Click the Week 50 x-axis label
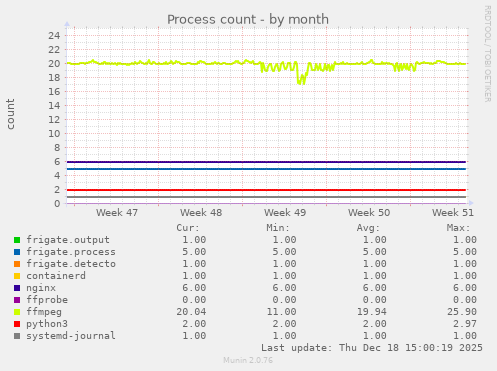 click(369, 213)
